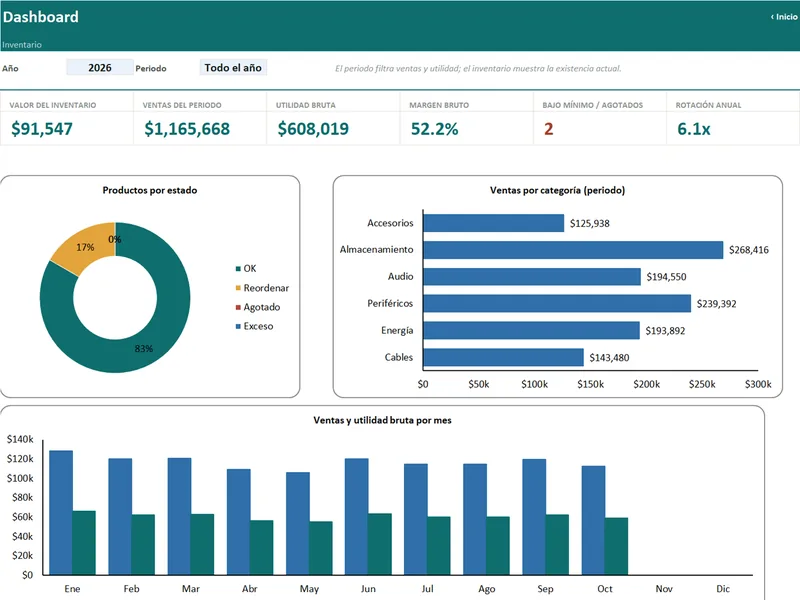Screen dimensions: 800x600
Task: Click the Ventas y utilidad bruta chart title
Action: pyautogui.click(x=382, y=420)
